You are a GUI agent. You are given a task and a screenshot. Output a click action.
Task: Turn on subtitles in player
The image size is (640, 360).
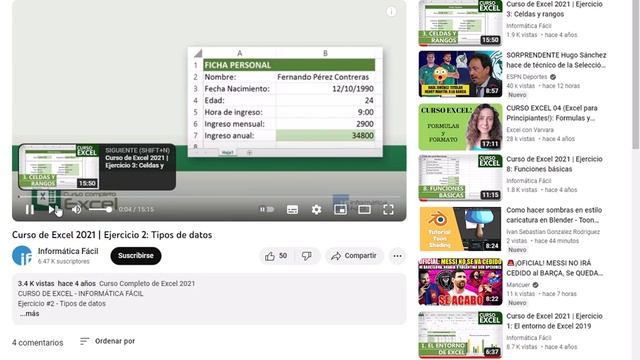point(292,210)
